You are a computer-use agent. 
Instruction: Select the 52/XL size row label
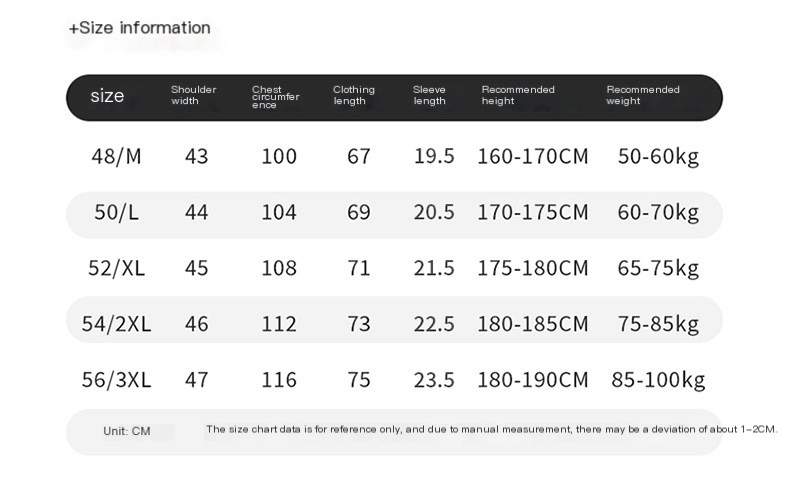(x=116, y=268)
